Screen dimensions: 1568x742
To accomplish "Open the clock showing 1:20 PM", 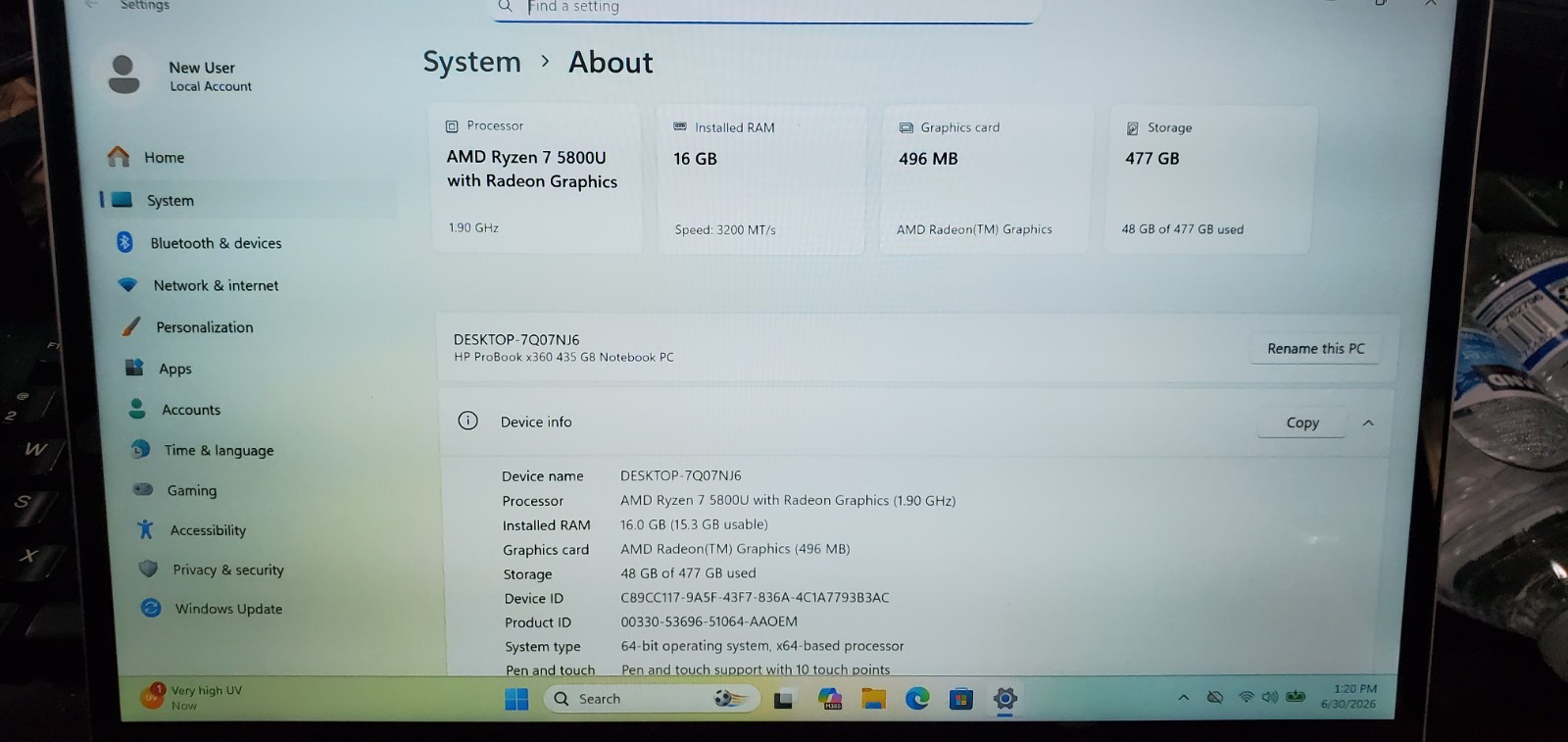I will (x=1348, y=696).
